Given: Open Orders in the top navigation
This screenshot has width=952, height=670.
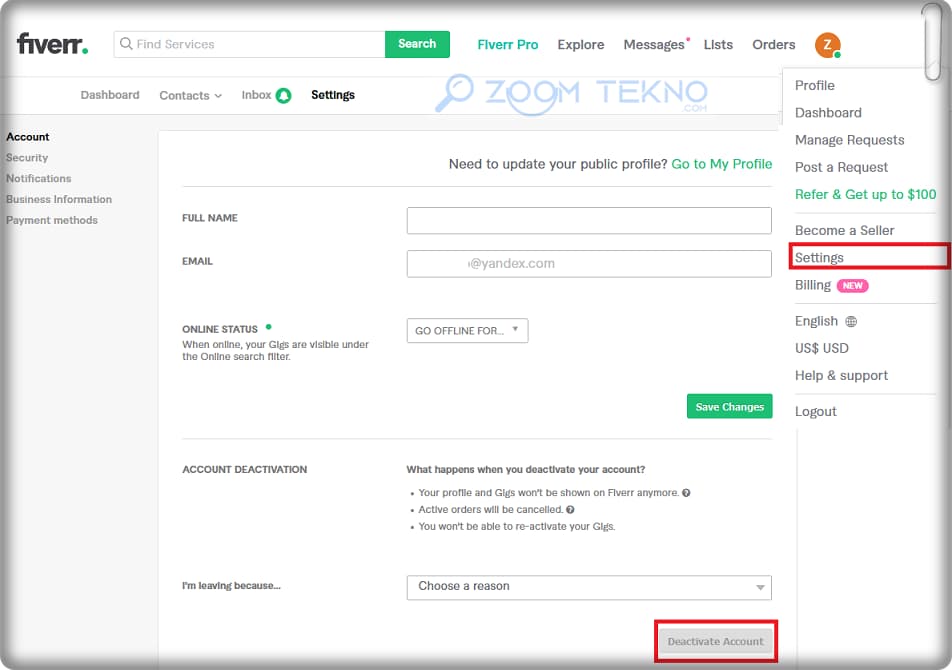Looking at the screenshot, I should [x=774, y=45].
